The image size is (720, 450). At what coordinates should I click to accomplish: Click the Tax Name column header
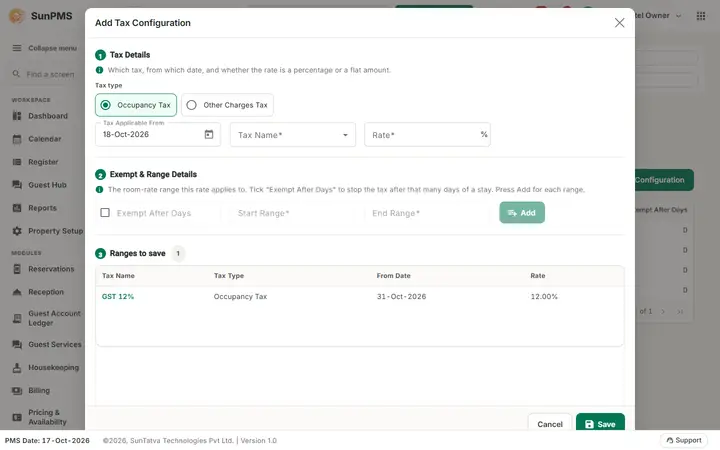[x=118, y=276]
